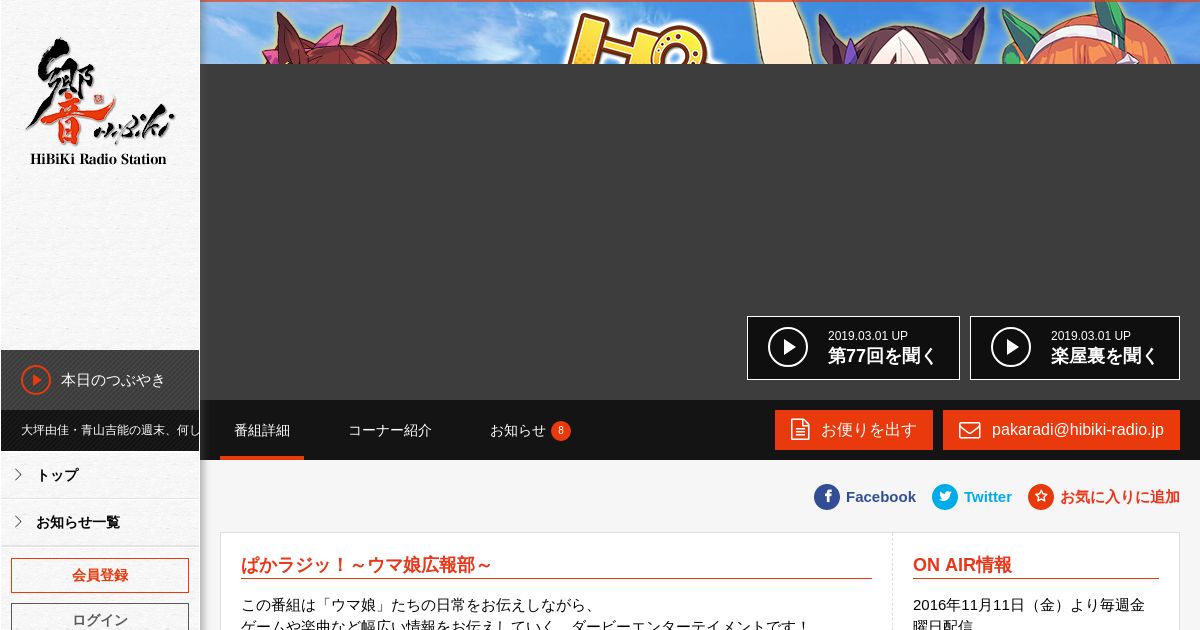This screenshot has width=1200, height=630.
Task: Share via the Facebook text link
Action: click(881, 497)
